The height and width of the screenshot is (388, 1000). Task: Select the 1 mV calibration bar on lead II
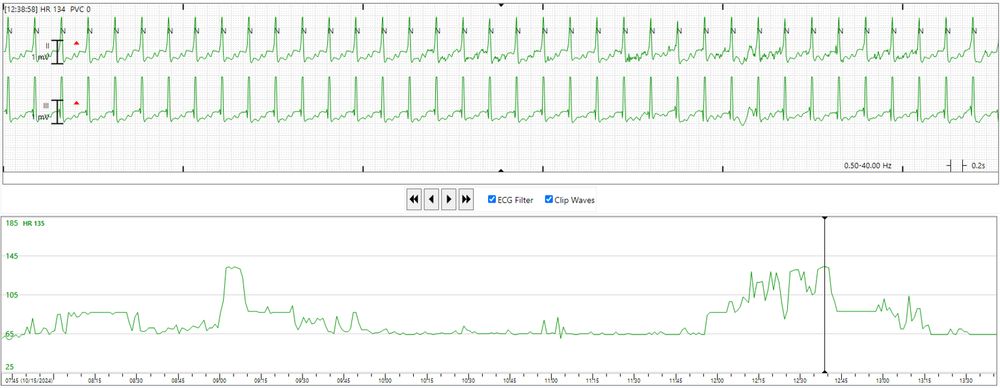coord(57,52)
